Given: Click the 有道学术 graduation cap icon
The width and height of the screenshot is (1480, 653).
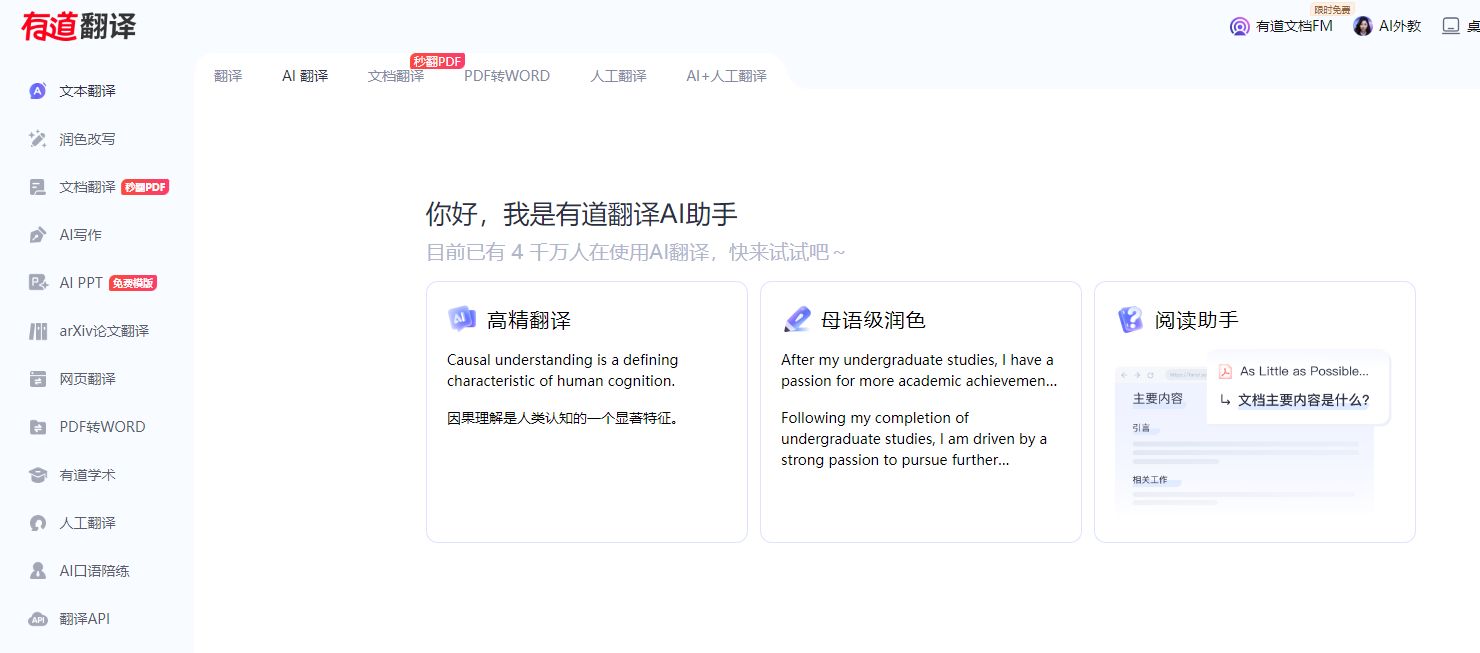Looking at the screenshot, I should tap(38, 475).
